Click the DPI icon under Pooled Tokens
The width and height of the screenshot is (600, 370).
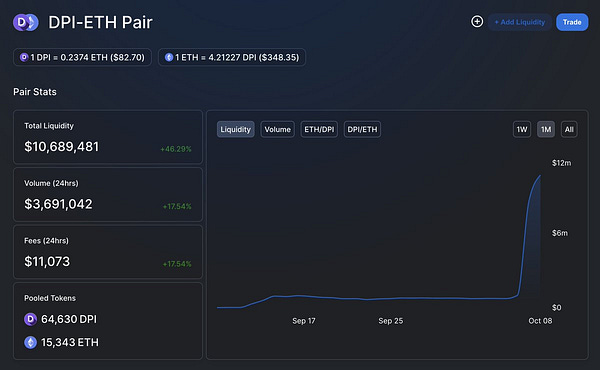coord(31,319)
